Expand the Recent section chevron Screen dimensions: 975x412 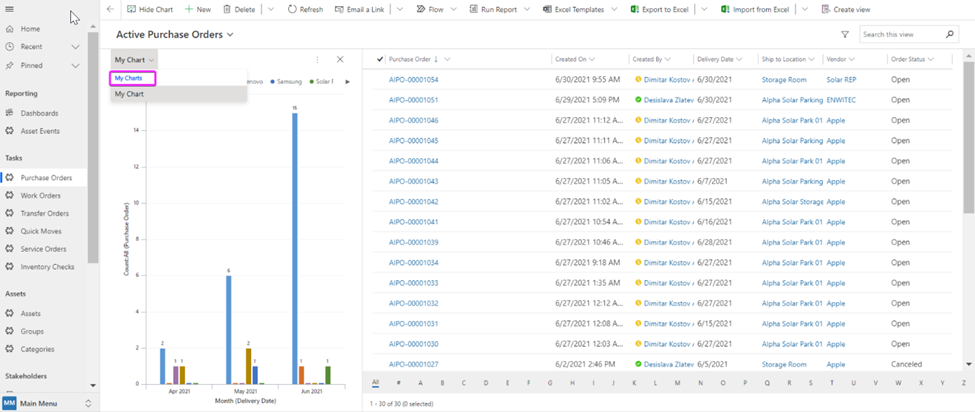77,46
